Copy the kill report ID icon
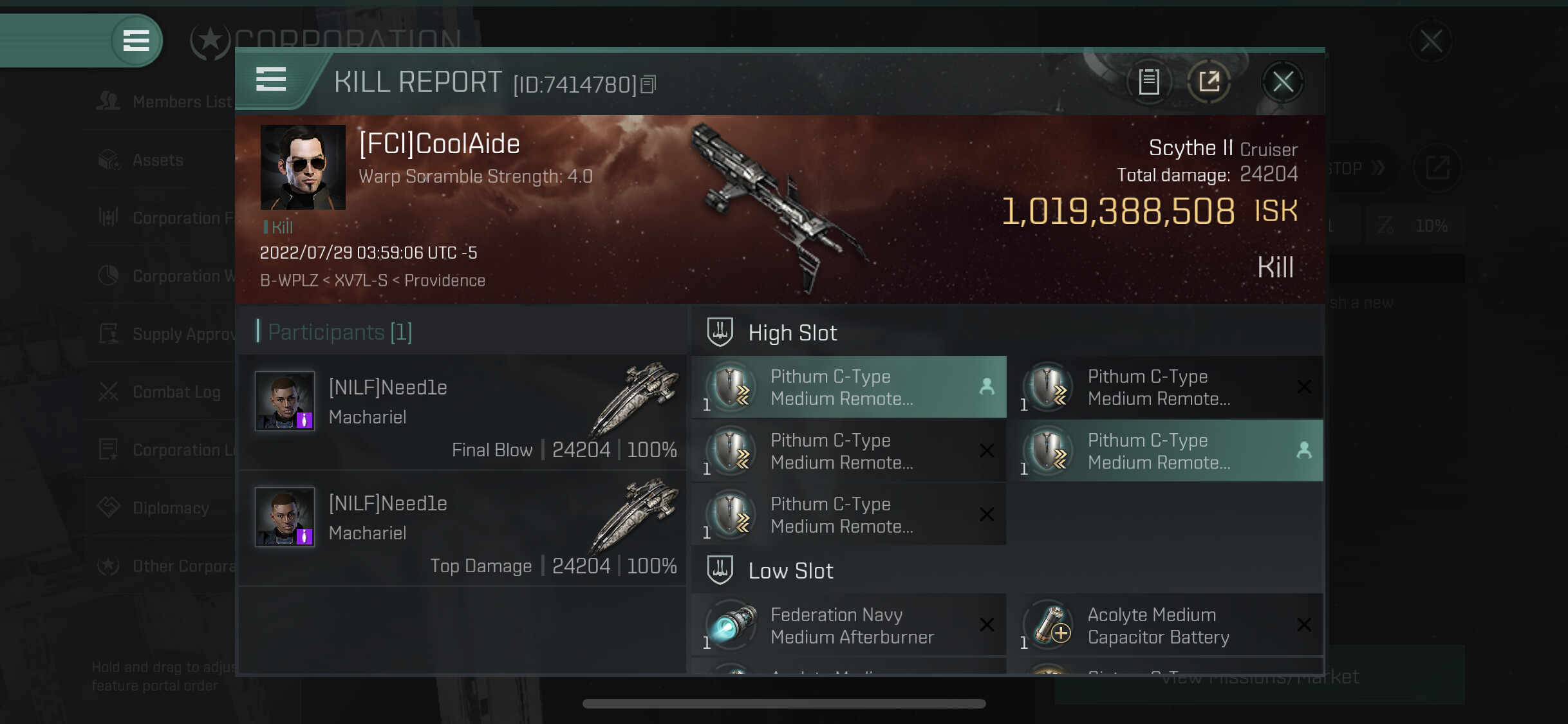This screenshot has height=724, width=1568. point(648,84)
